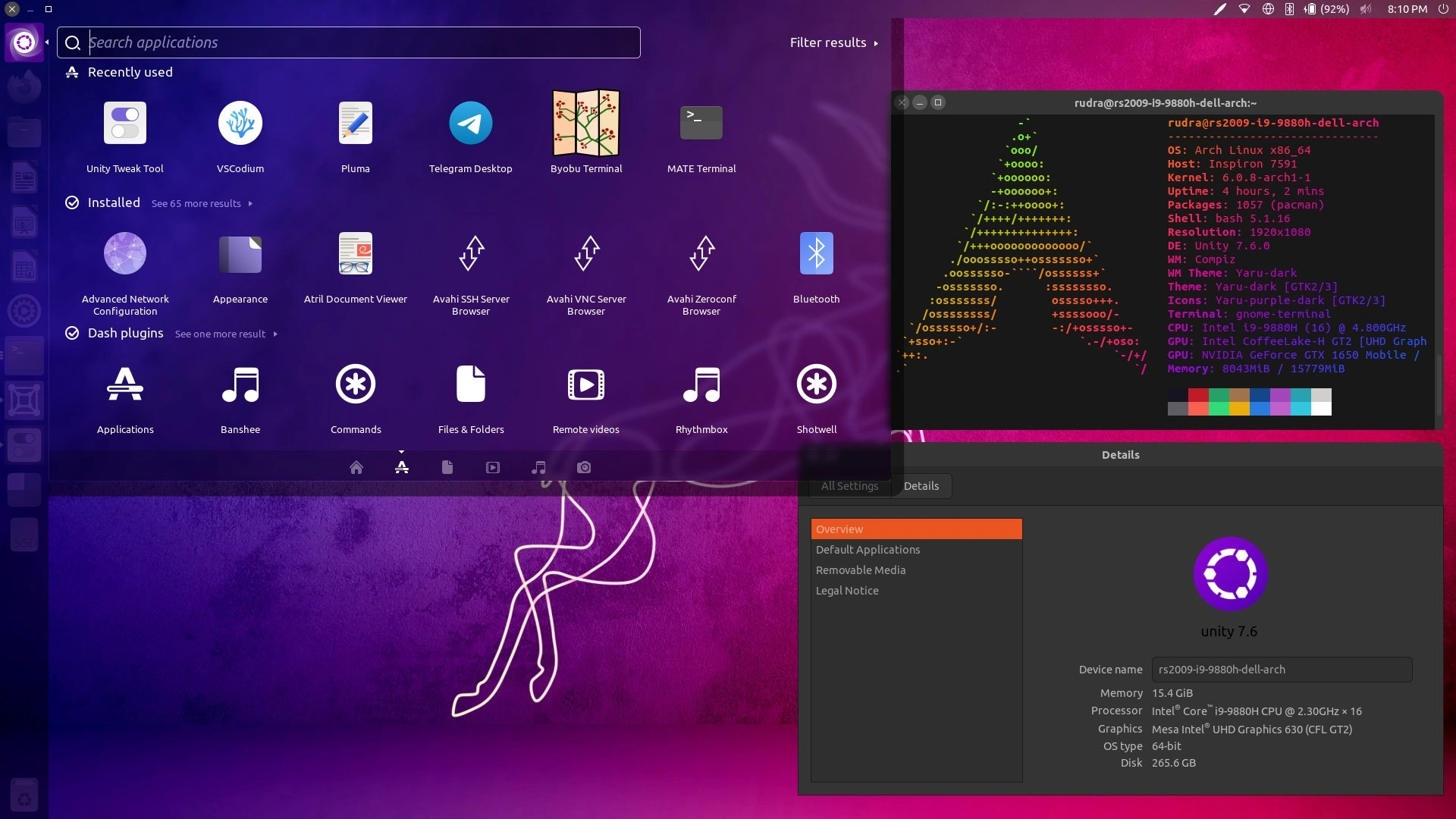Screen dimensions: 1456x819
Task: Click All Settings button in panel
Action: (x=849, y=486)
